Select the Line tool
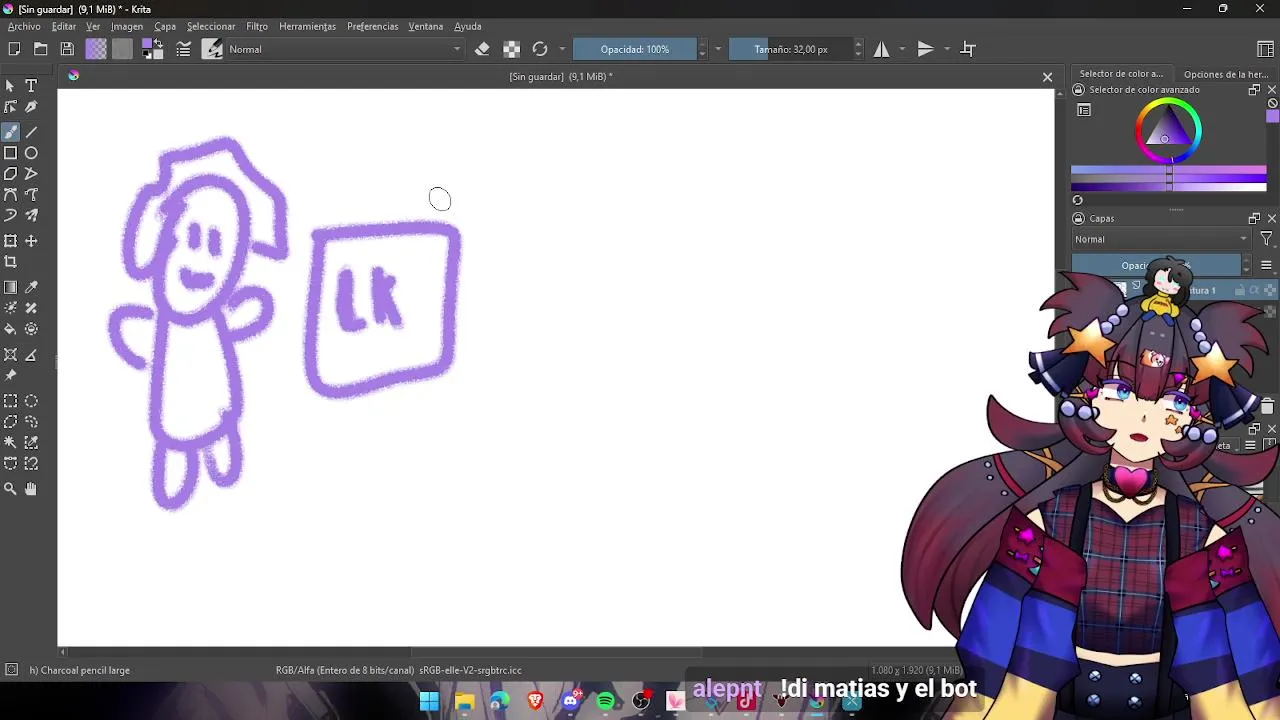Image resolution: width=1280 pixels, height=720 pixels. click(x=31, y=132)
